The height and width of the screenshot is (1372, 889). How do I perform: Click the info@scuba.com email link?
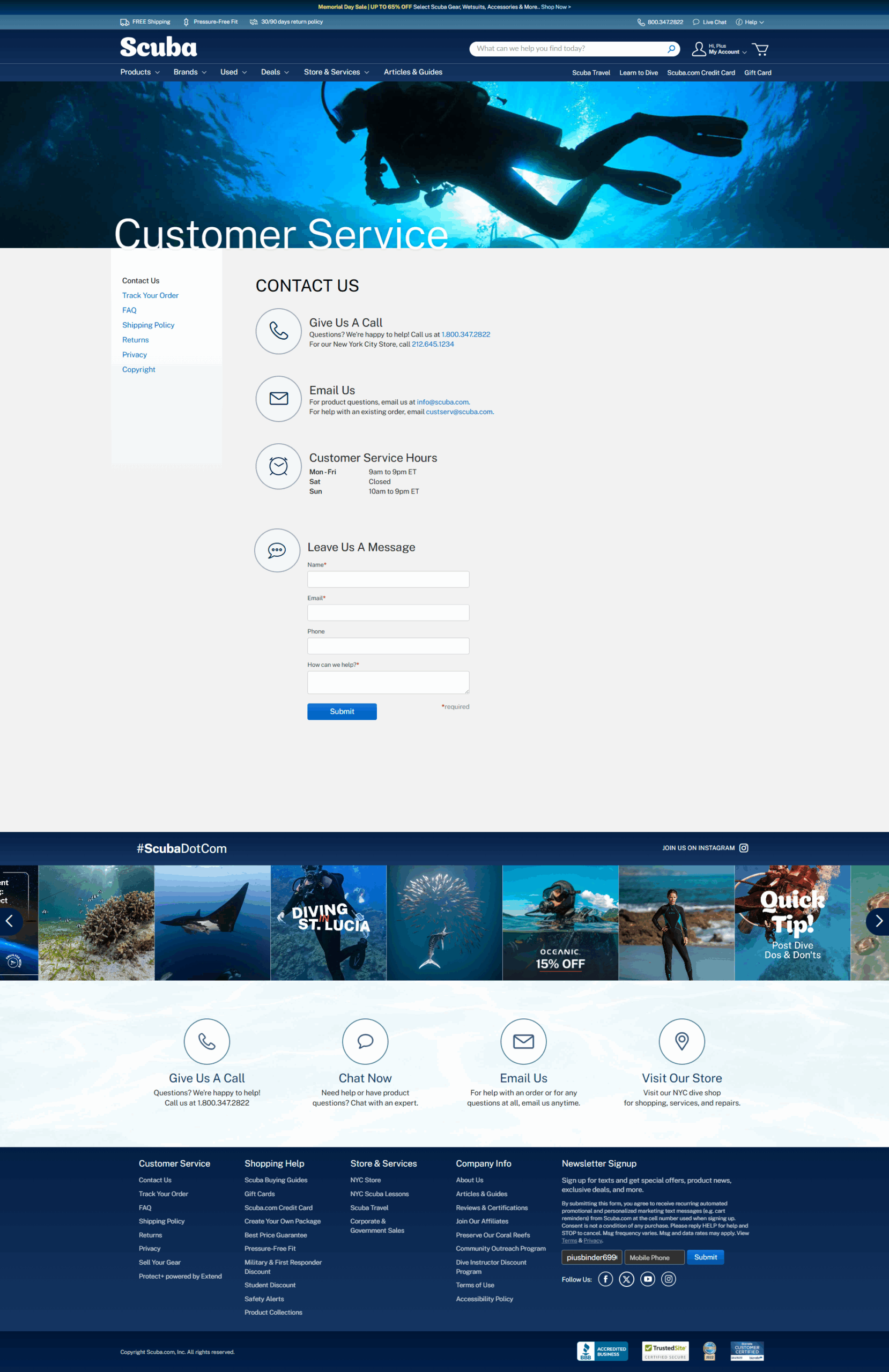point(442,402)
